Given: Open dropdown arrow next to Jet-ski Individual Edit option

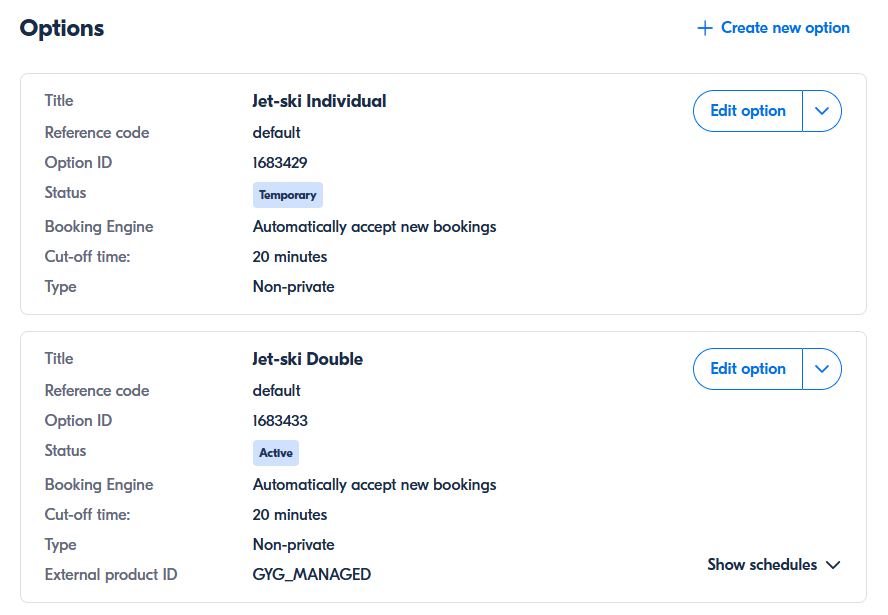Looking at the screenshot, I should point(822,111).
